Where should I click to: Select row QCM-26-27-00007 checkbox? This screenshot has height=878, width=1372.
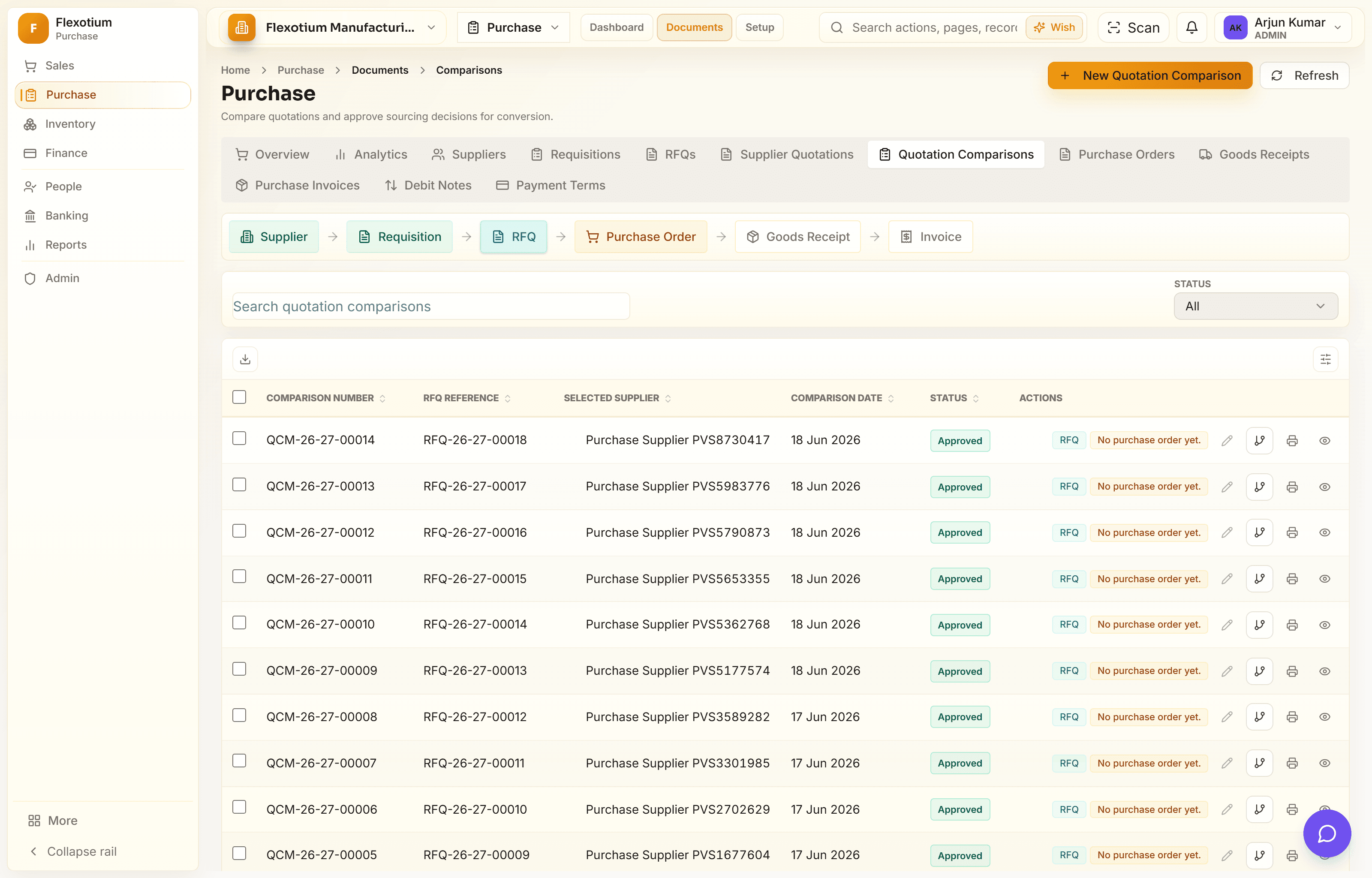239,761
